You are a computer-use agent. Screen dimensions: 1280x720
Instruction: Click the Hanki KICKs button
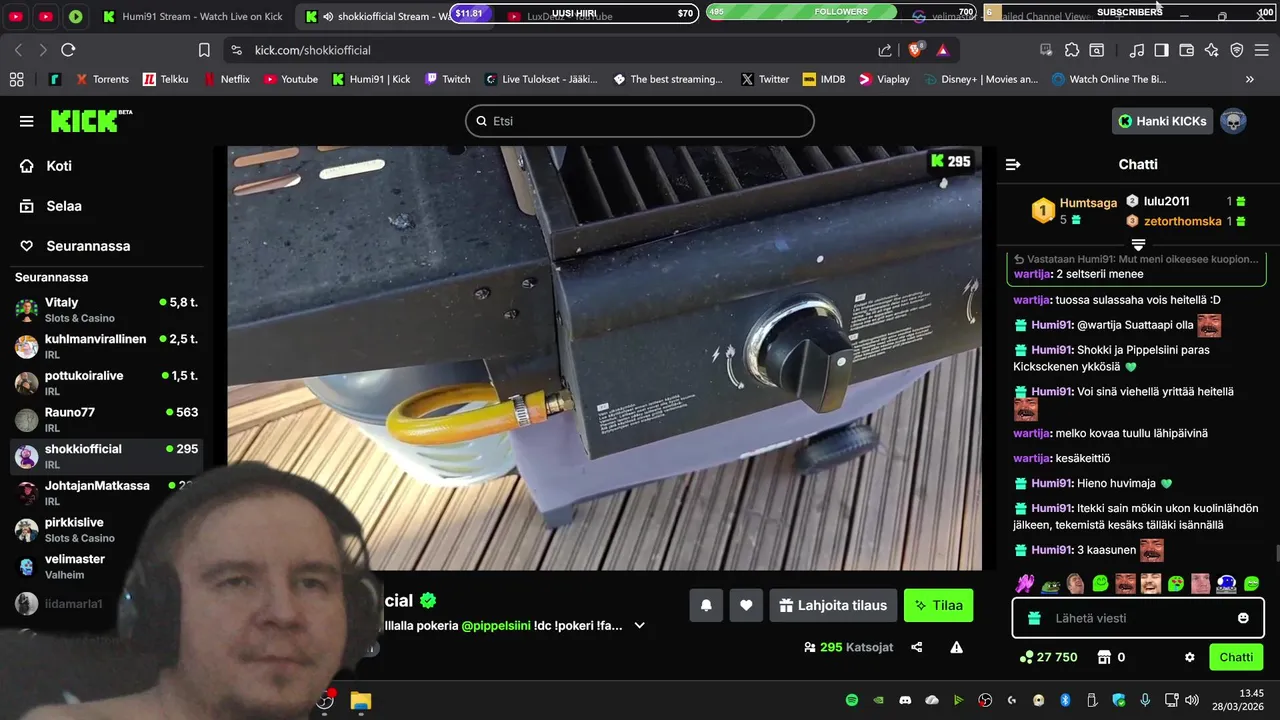point(1162,121)
